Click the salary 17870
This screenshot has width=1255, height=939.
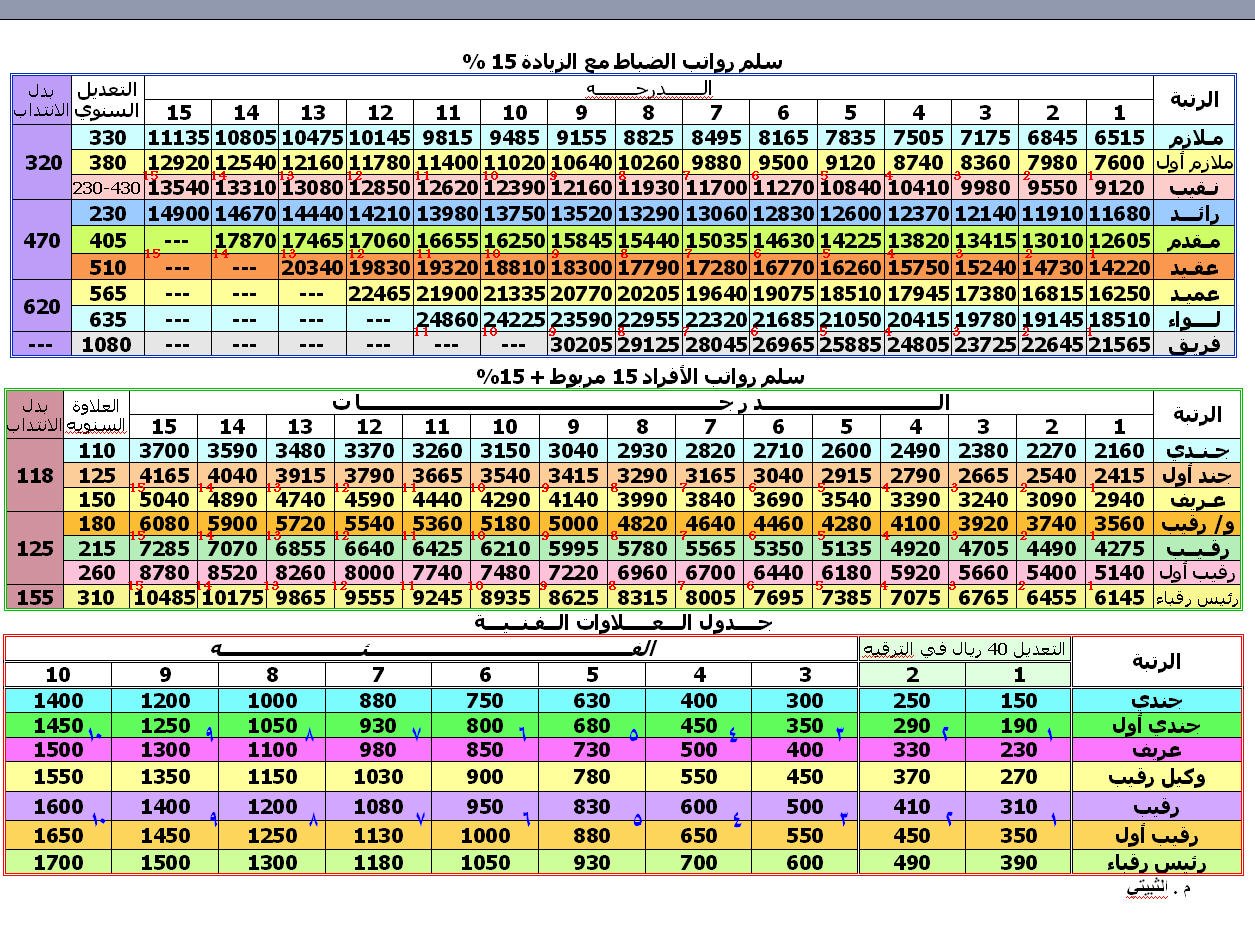click(x=246, y=241)
